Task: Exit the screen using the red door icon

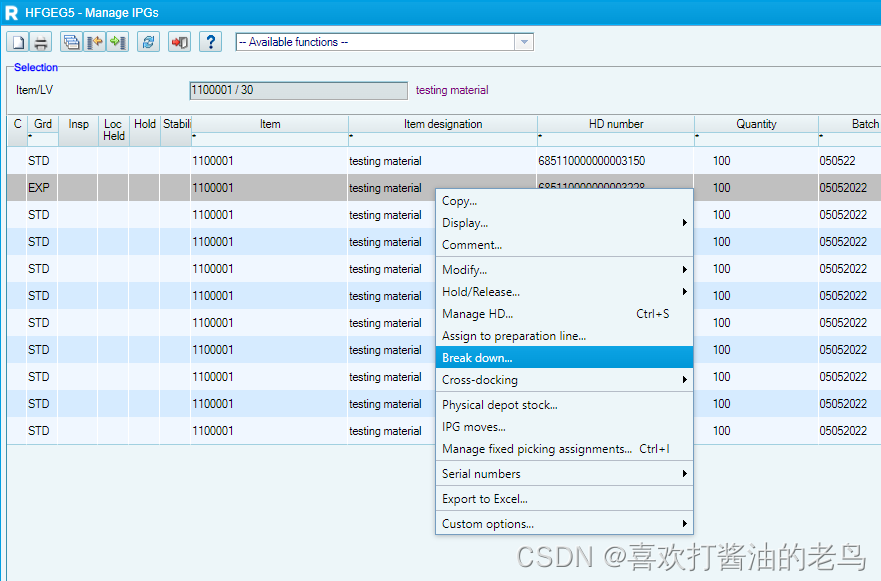Action: pyautogui.click(x=180, y=42)
